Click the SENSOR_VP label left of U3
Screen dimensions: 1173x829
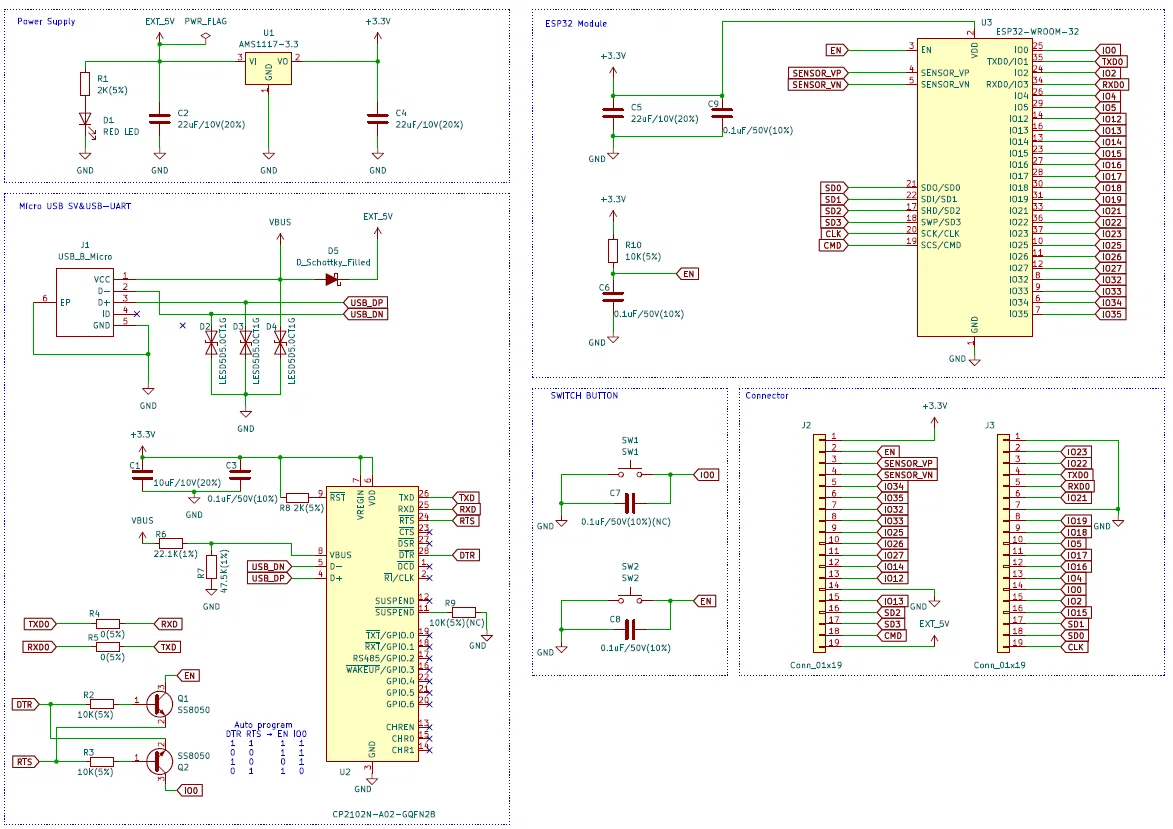(x=818, y=73)
